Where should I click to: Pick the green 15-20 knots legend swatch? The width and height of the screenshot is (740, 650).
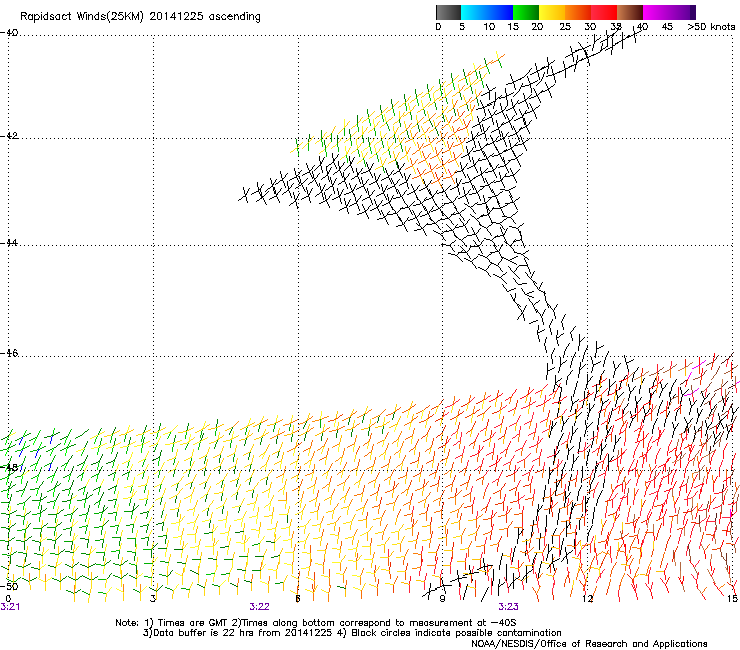tap(526, 12)
